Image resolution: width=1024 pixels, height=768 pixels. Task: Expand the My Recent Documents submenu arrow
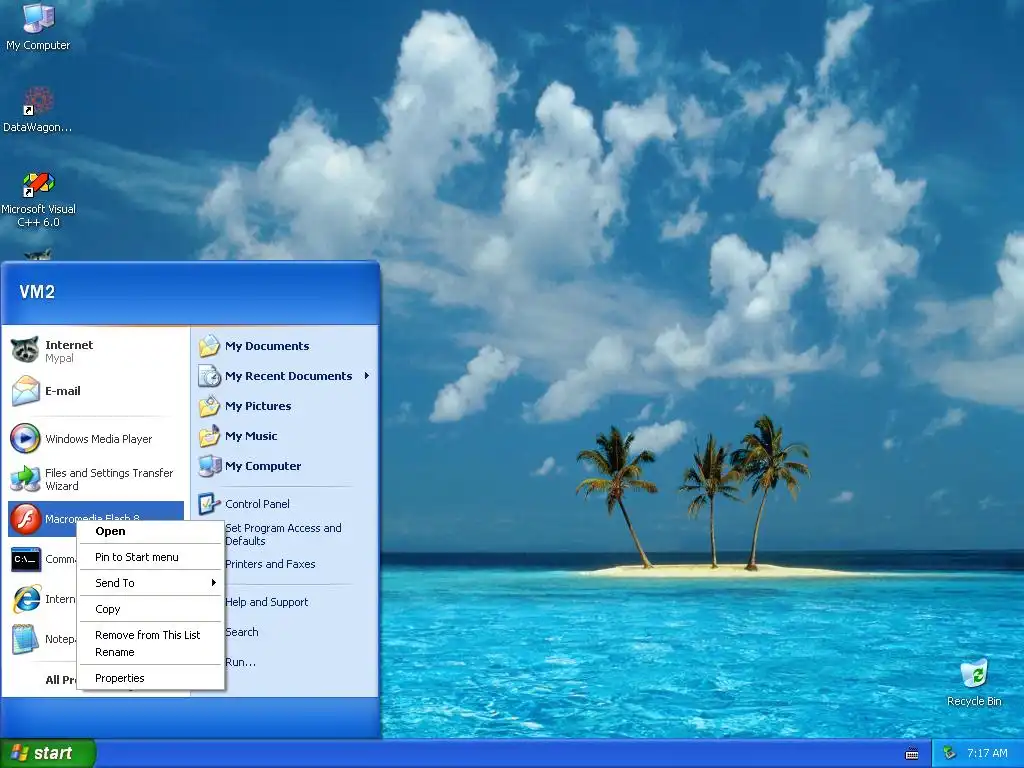(x=367, y=376)
